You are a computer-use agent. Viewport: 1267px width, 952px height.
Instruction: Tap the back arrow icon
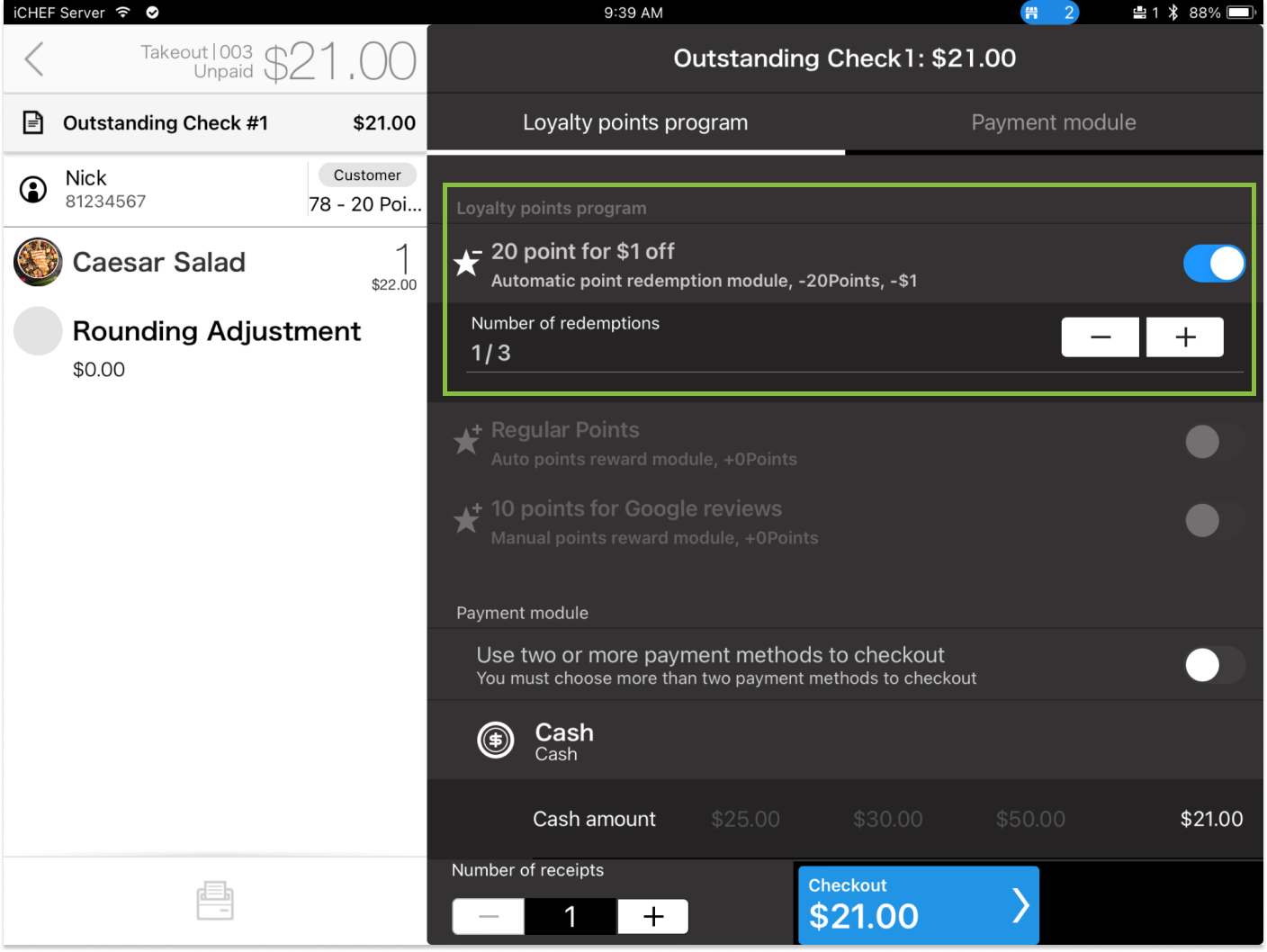[34, 60]
